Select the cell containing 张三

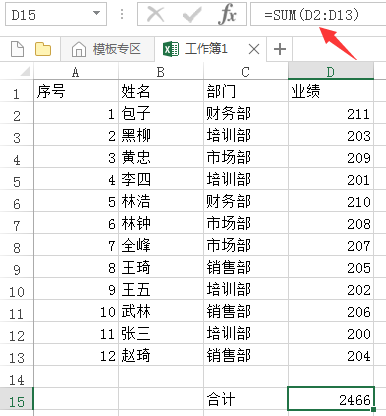161,333
